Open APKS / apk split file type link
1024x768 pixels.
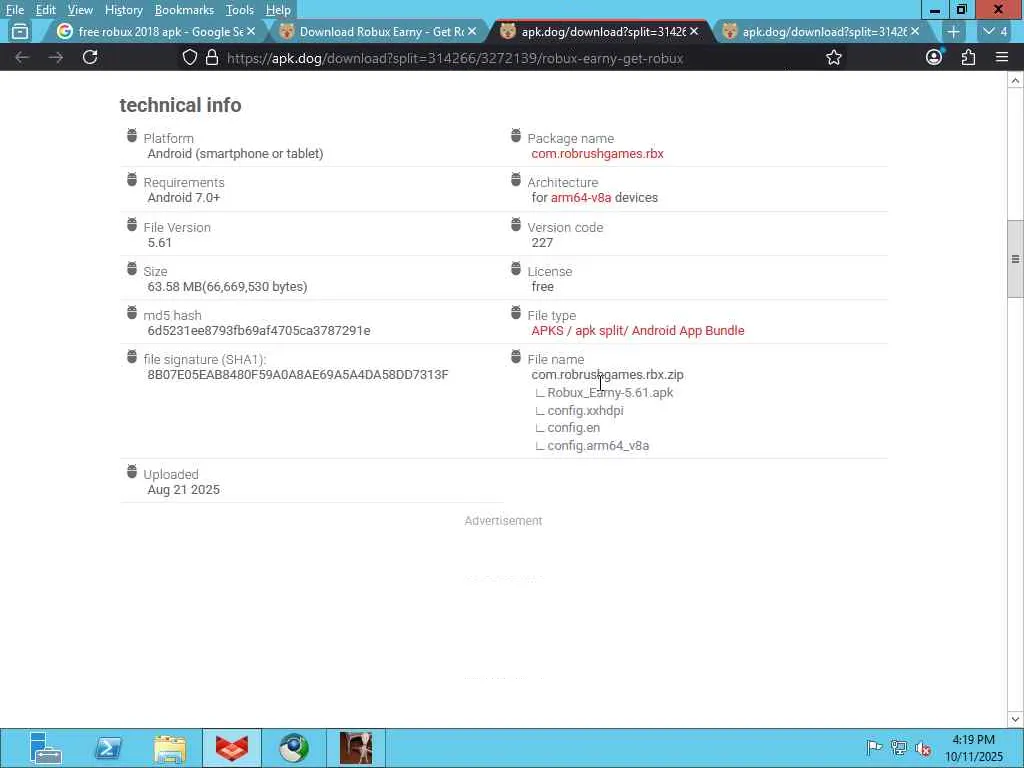pyautogui.click(x=637, y=330)
